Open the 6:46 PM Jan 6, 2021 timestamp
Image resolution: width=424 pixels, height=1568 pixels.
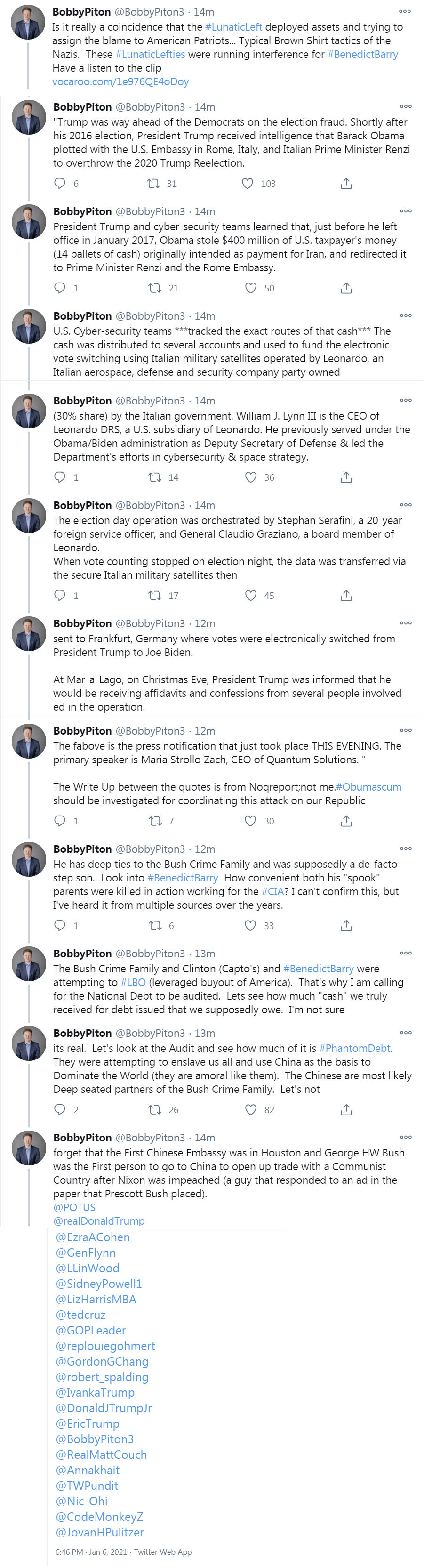pos(91,1552)
